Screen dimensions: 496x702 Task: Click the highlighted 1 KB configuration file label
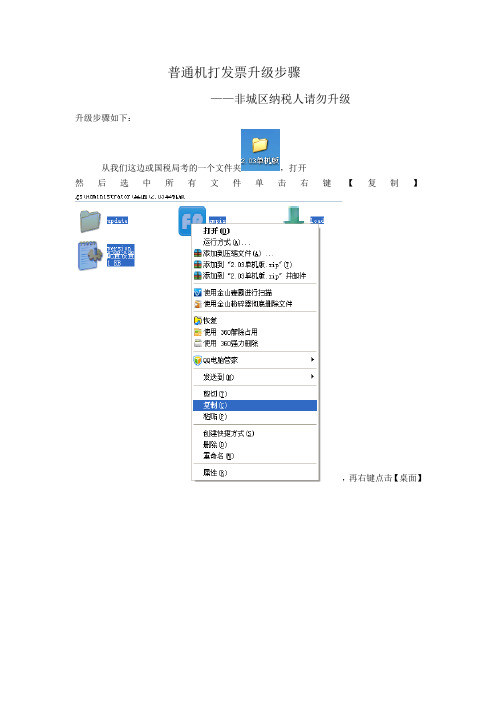[120, 256]
